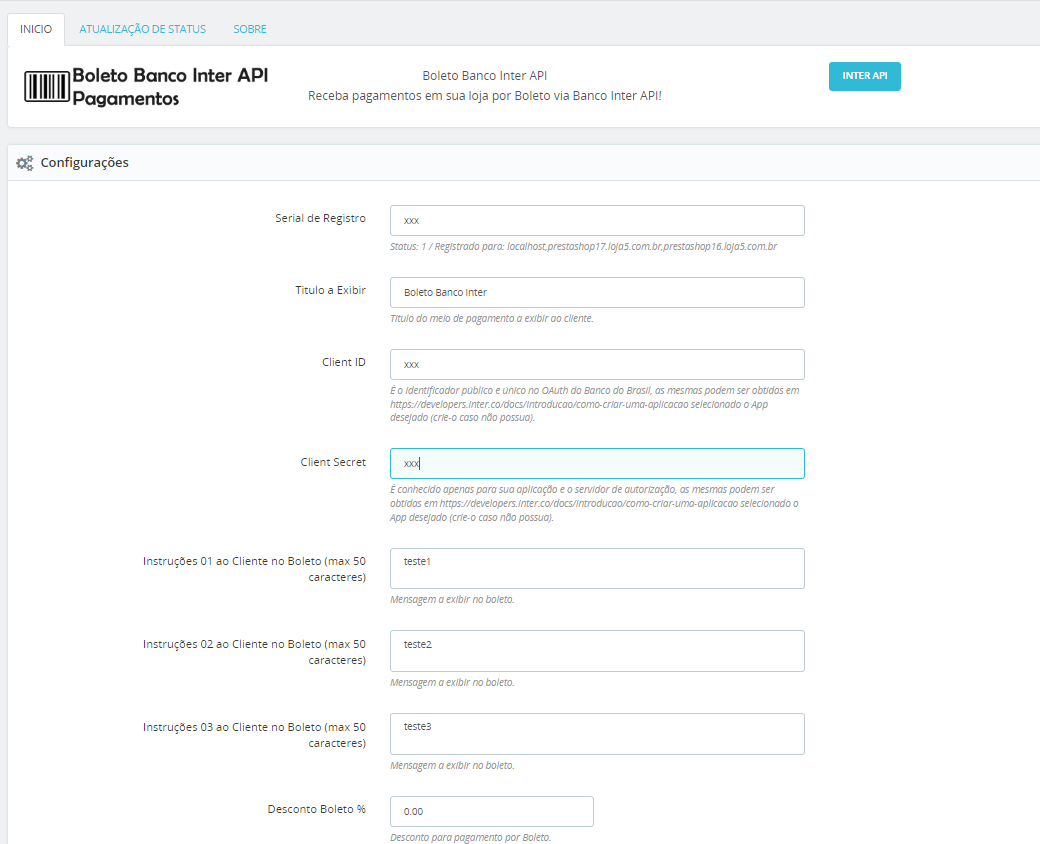The image size is (1040, 844).
Task: Focus the Serial de Registro field
Action: (x=597, y=220)
